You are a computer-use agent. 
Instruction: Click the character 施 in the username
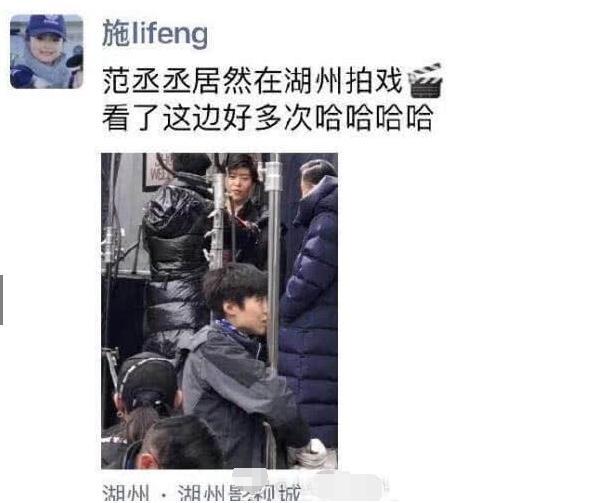115,34
